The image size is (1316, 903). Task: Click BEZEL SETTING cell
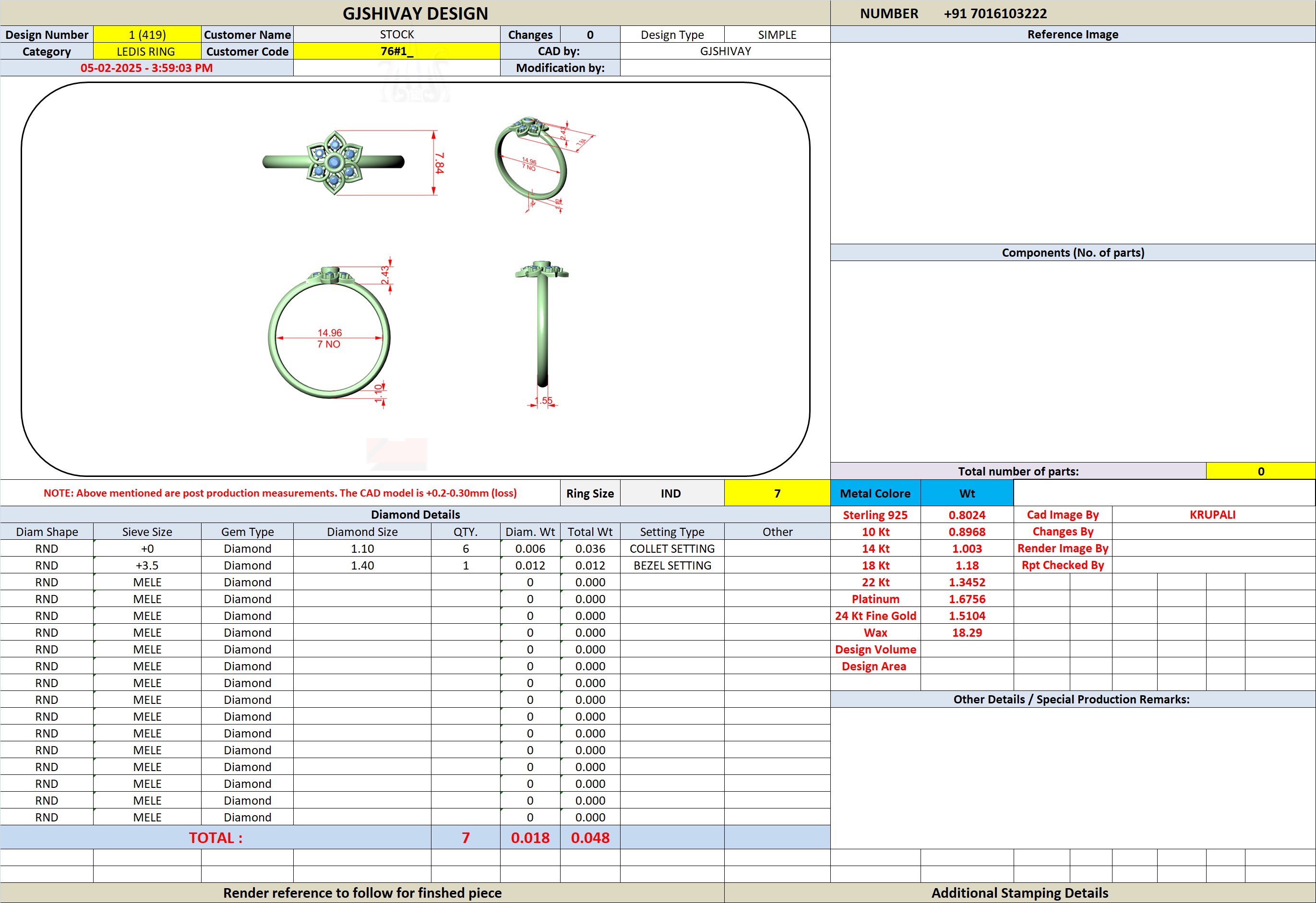[x=672, y=566]
